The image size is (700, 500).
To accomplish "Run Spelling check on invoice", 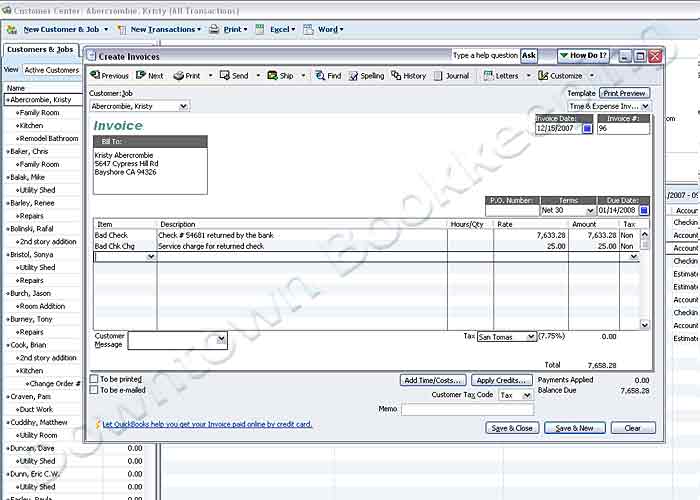I will [x=367, y=75].
